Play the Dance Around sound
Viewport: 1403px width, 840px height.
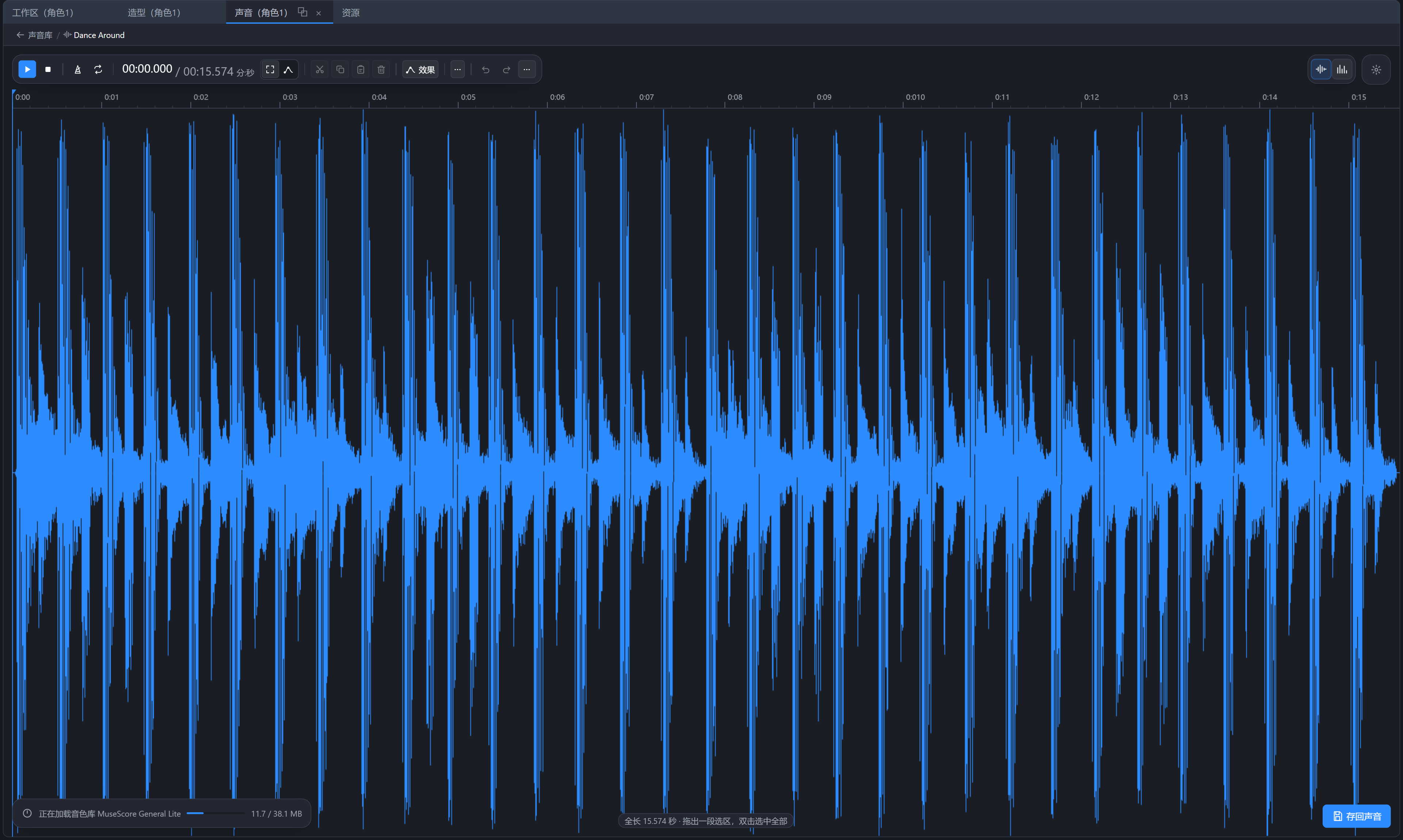[27, 70]
